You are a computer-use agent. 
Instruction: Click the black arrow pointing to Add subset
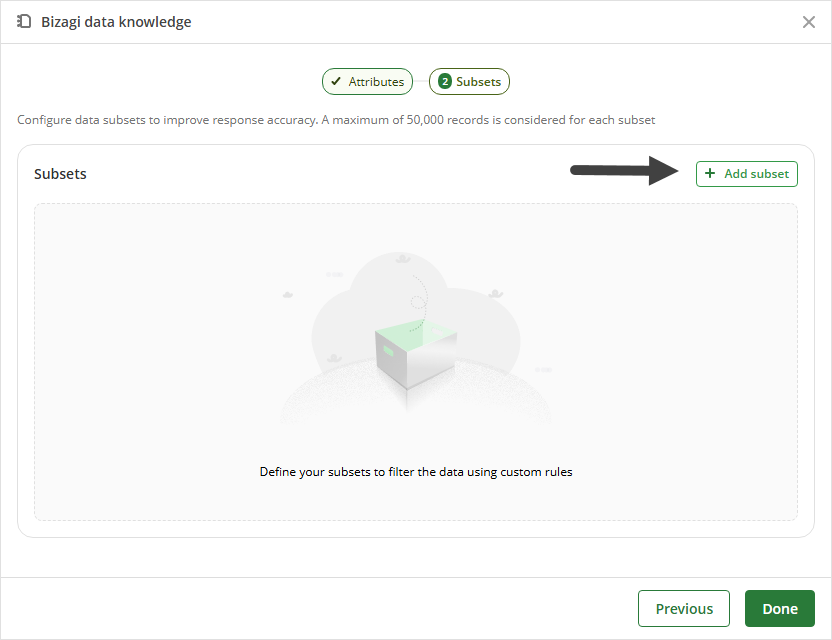pyautogui.click(x=625, y=170)
